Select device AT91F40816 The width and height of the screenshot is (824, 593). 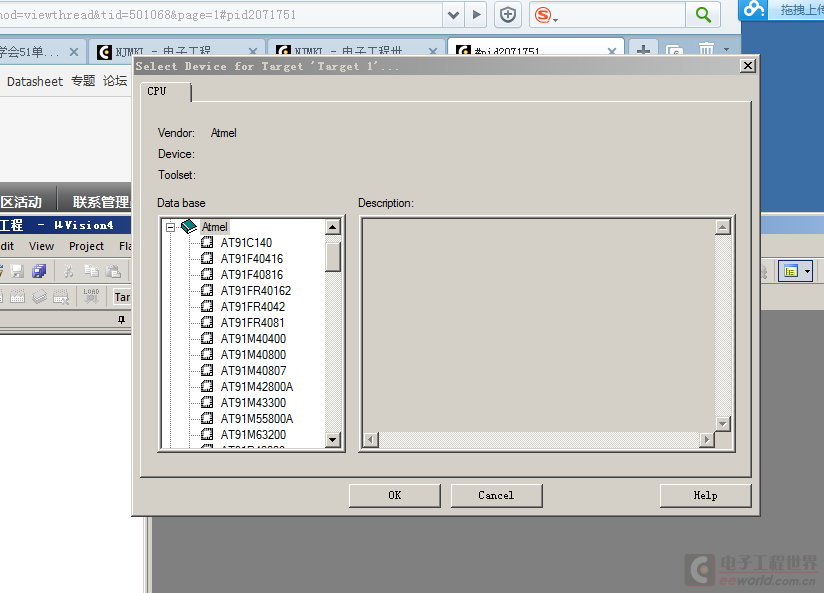click(x=252, y=275)
